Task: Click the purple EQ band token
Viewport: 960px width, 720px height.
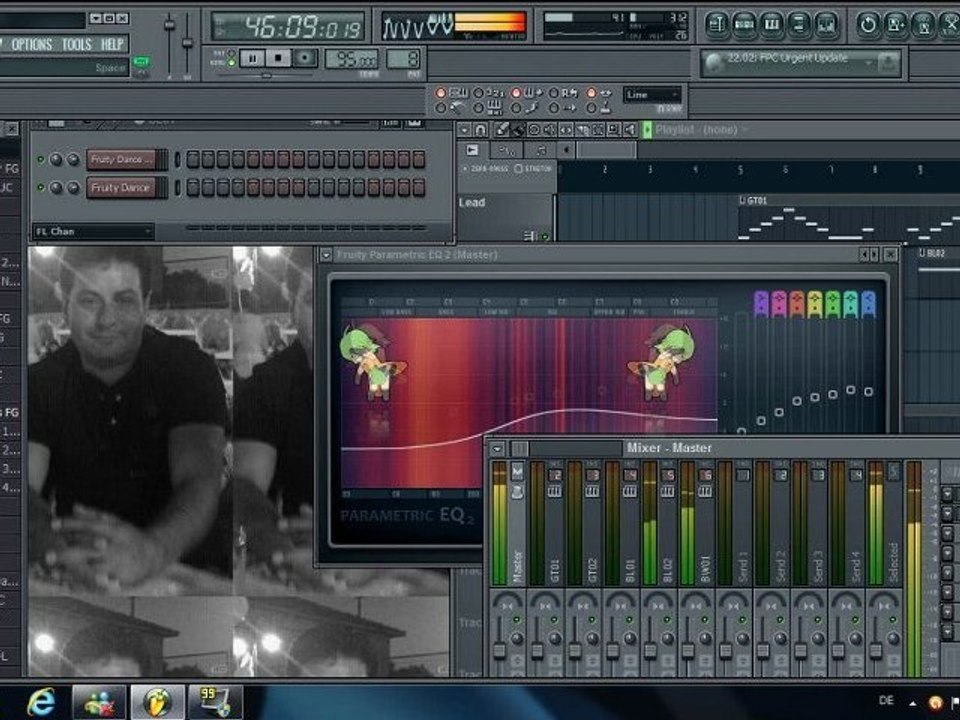Action: [x=761, y=304]
